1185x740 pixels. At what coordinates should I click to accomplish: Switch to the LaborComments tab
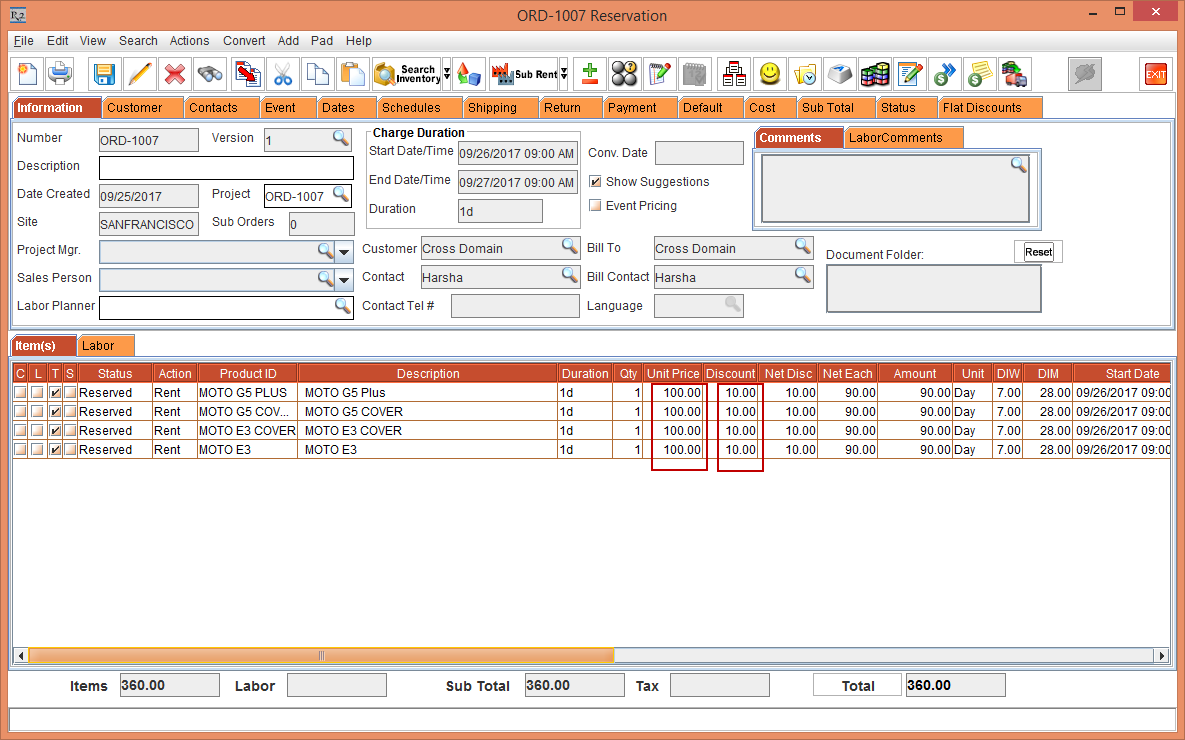pyautogui.click(x=895, y=138)
